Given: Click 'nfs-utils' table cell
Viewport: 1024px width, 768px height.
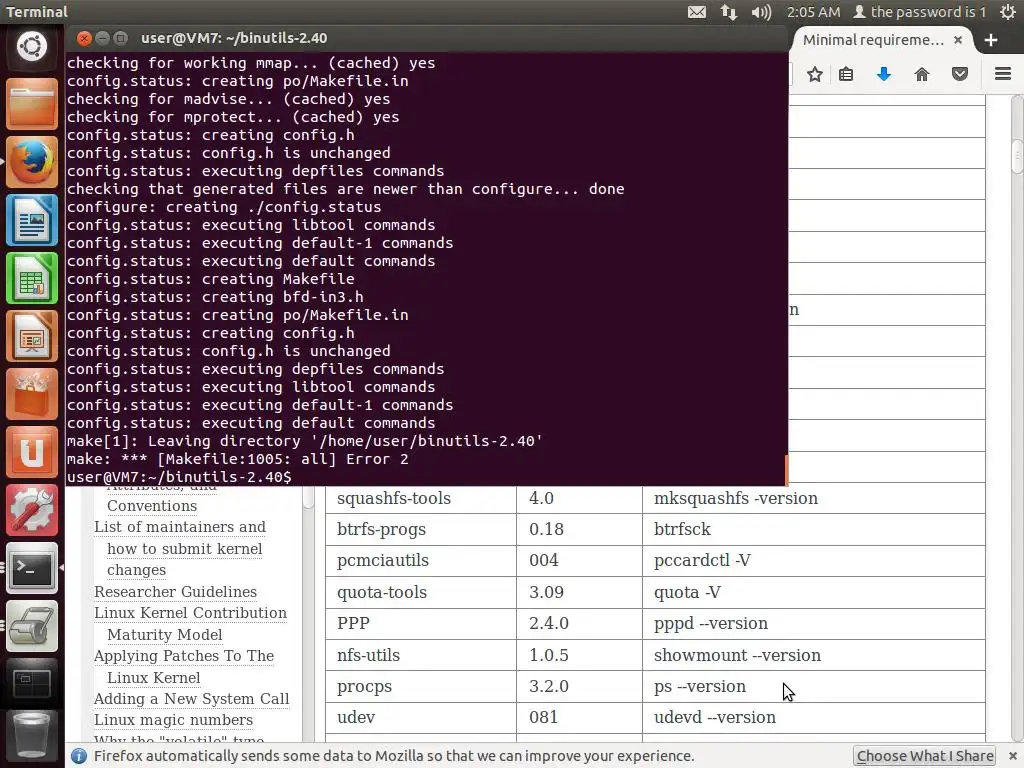Looking at the screenshot, I should [x=421, y=655].
